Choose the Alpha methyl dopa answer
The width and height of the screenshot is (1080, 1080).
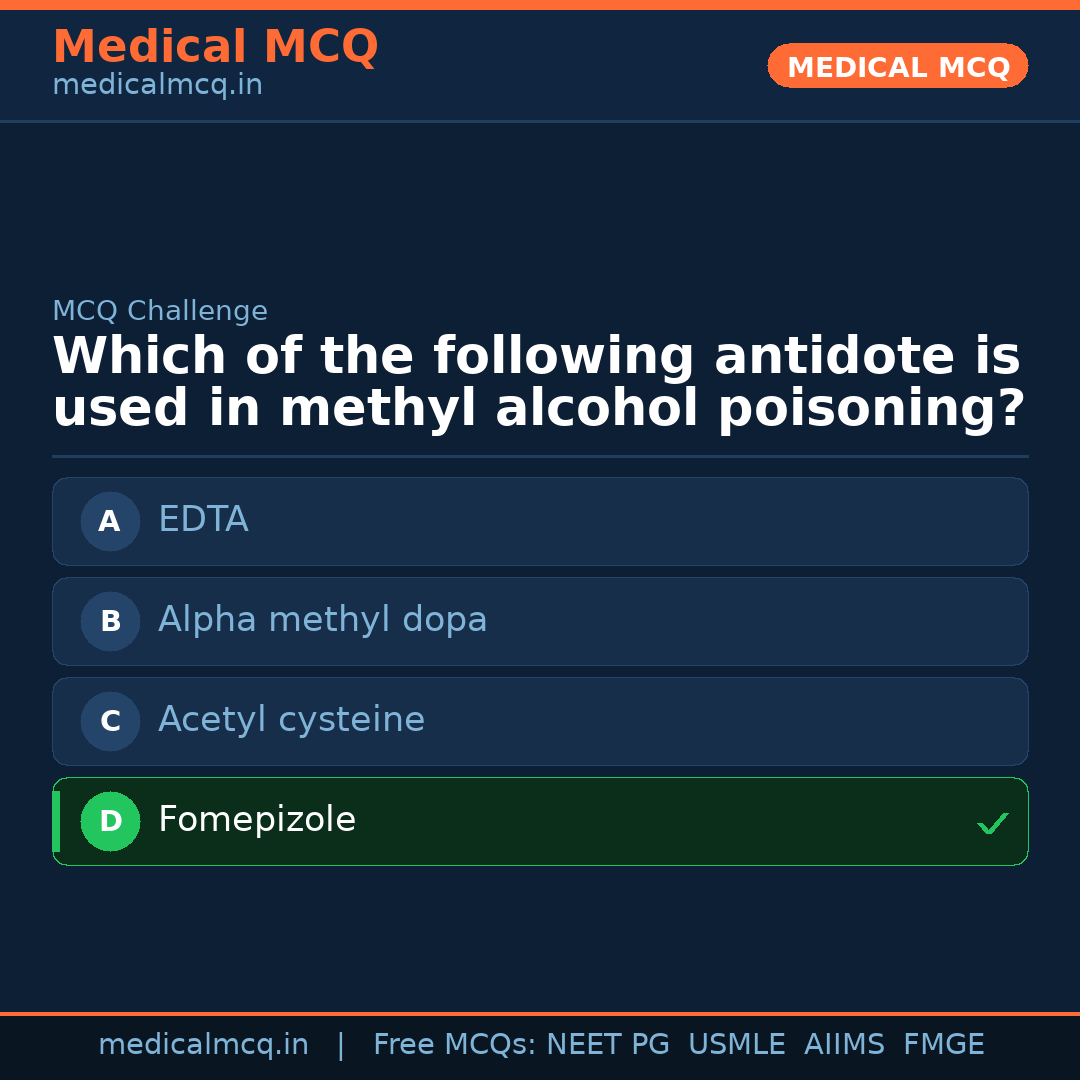point(322,620)
